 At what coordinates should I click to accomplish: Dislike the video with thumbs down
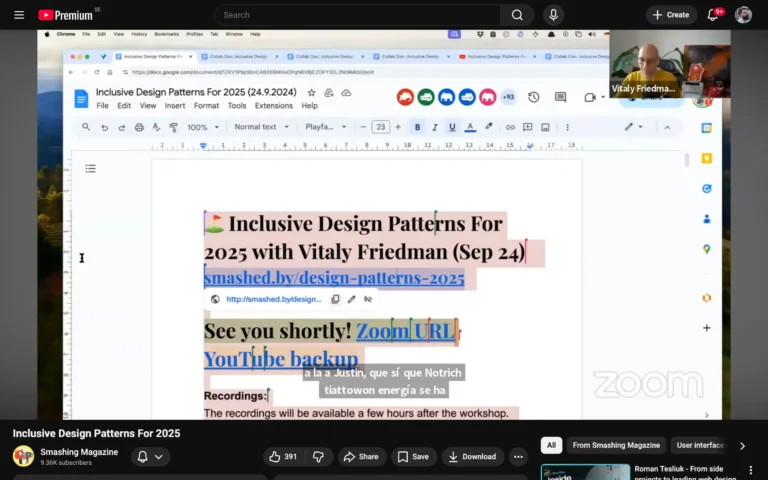(318, 456)
